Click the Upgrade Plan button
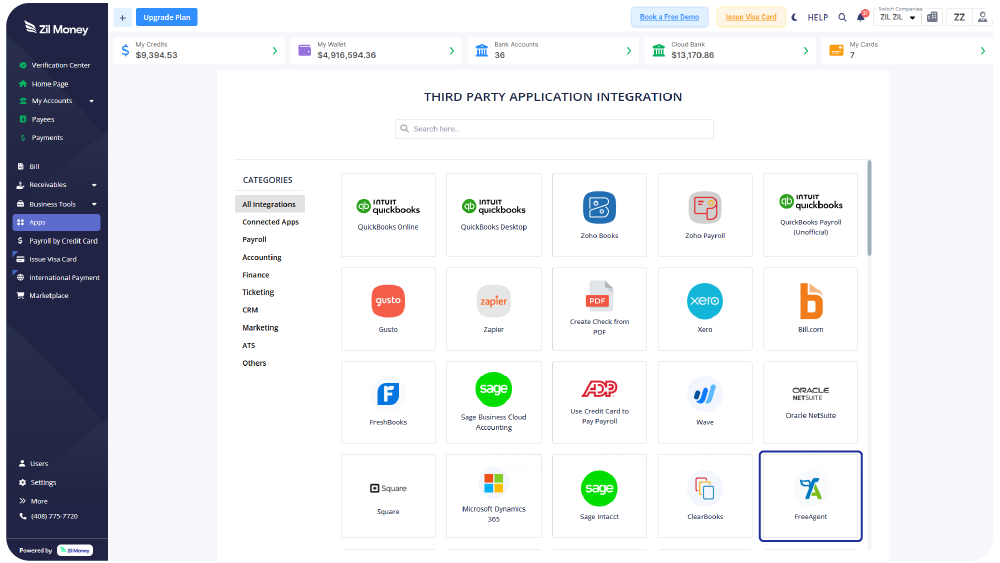 click(166, 17)
